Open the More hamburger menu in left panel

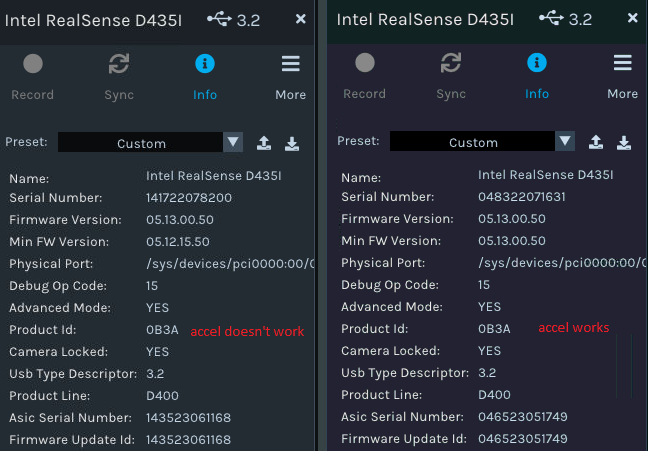[x=291, y=64]
